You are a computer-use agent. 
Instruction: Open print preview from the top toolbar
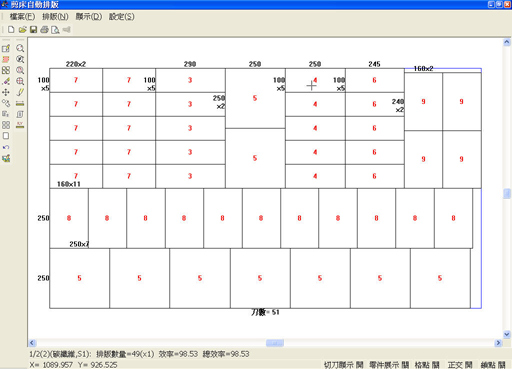(x=55, y=30)
